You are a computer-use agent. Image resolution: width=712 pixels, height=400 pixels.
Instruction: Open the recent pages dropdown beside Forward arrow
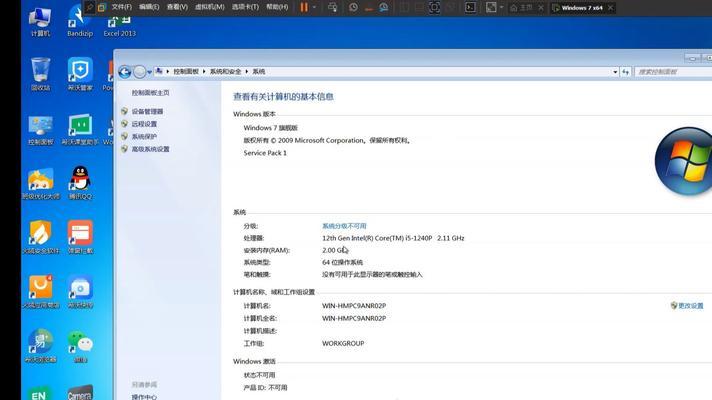tap(149, 72)
